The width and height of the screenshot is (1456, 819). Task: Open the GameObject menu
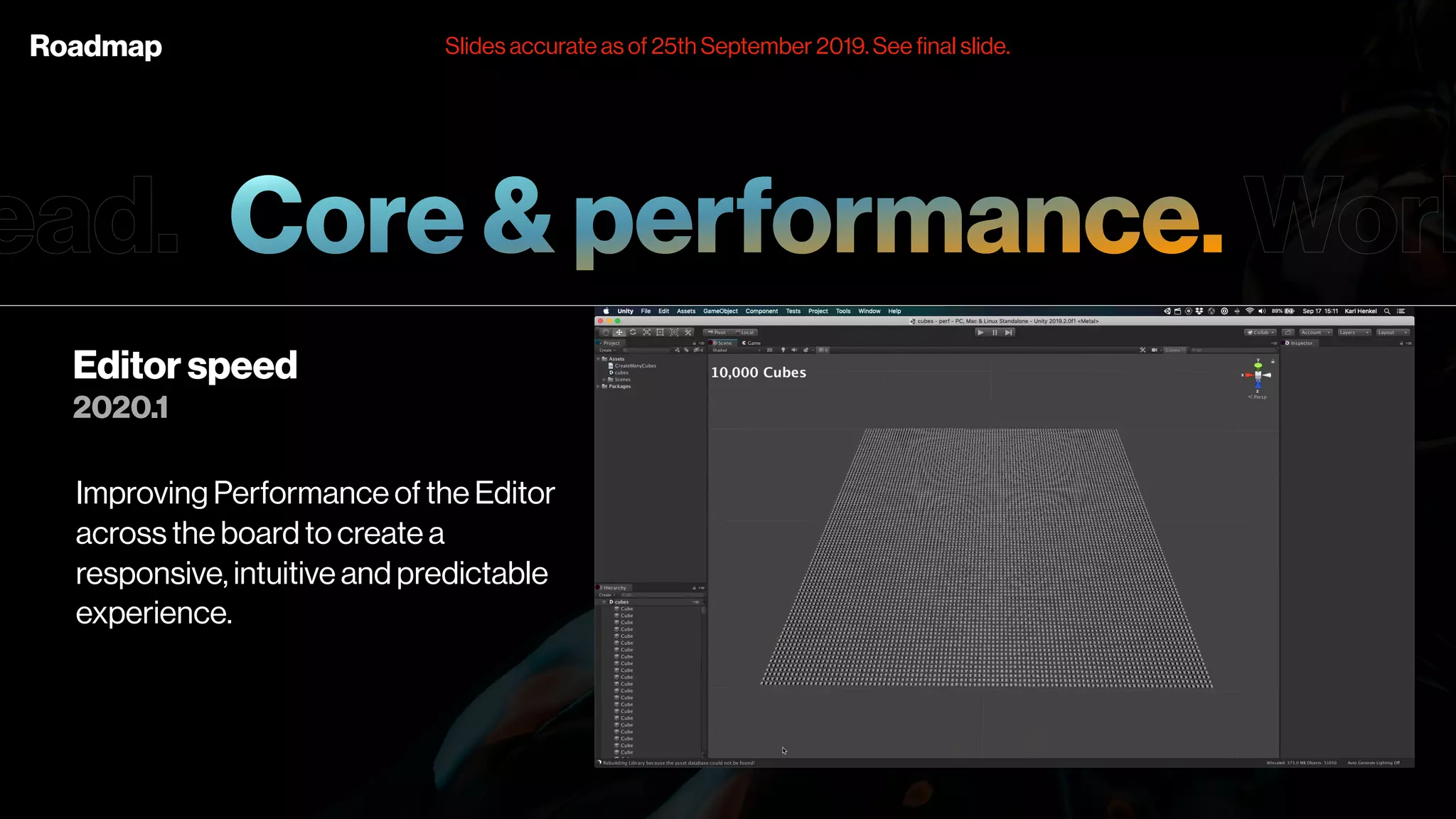pyautogui.click(x=720, y=311)
